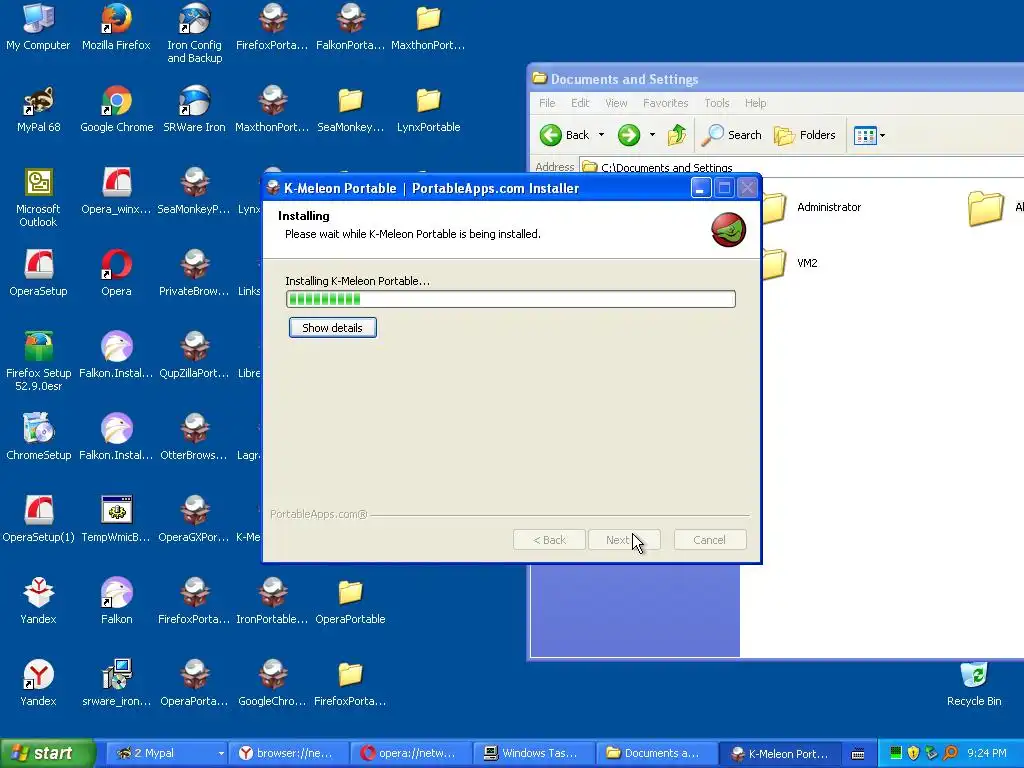Expand the Back history dropdown arrow
The image size is (1024, 768).
(x=601, y=135)
